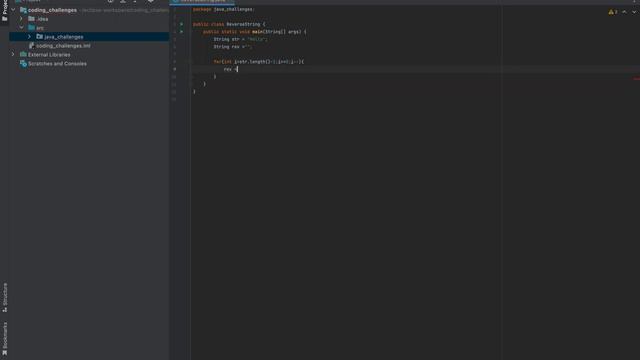Place caret on the 'rev' statement line
Image resolution: width=640 pixels, height=360 pixels.
[231, 69]
